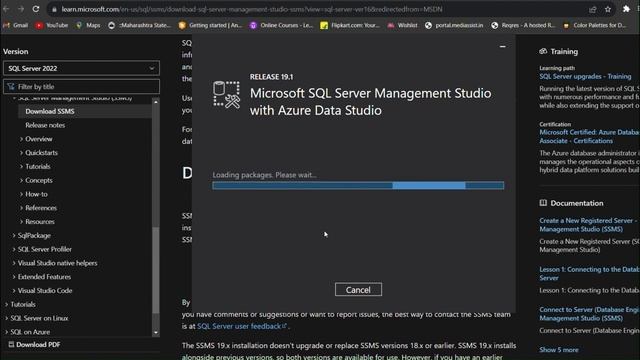Open the Wishlist bookmark
Screen dimensions: 640x360
pyautogui.click(x=402, y=25)
